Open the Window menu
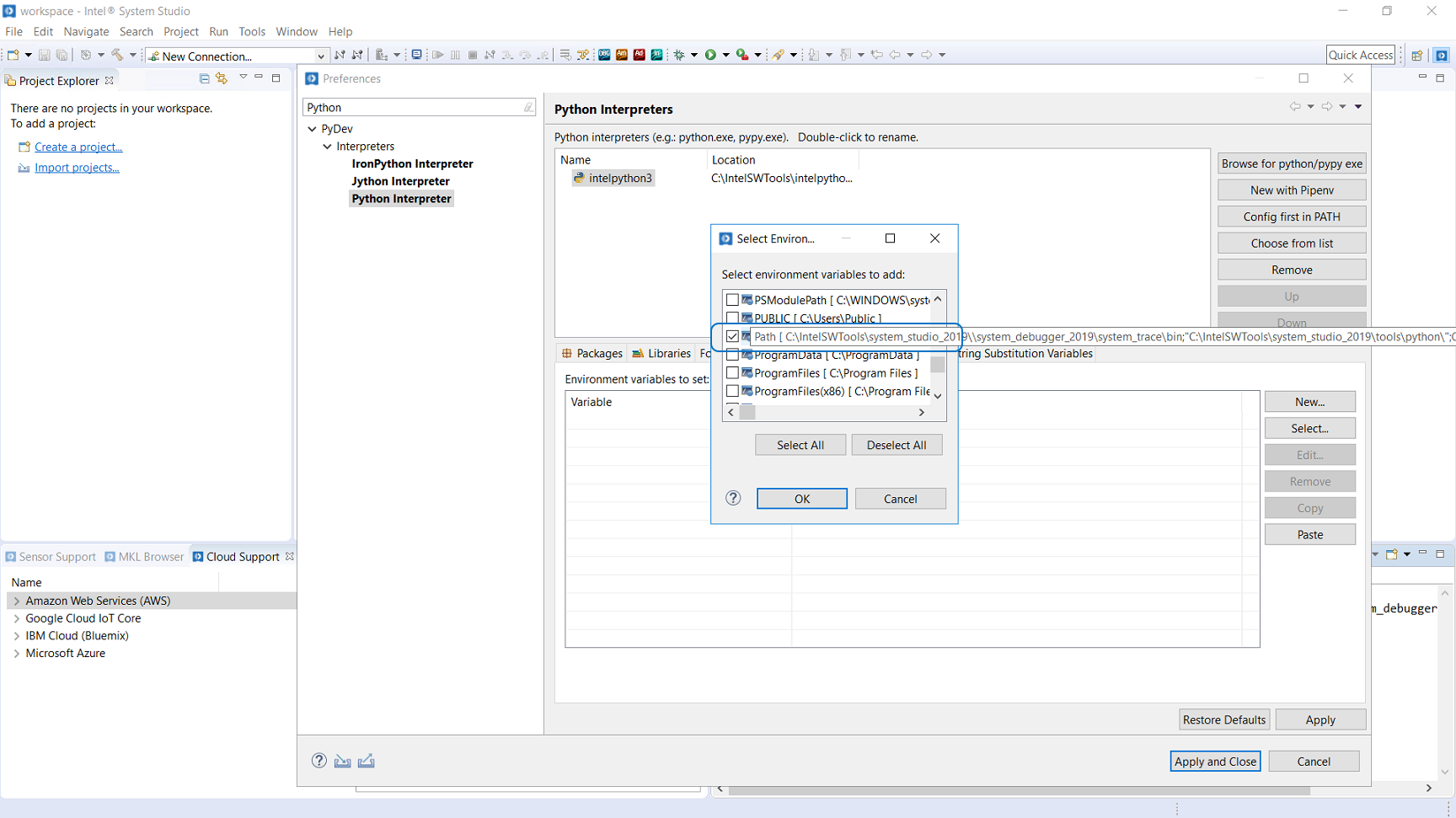Screen dimensions: 1456x818 tap(297, 31)
